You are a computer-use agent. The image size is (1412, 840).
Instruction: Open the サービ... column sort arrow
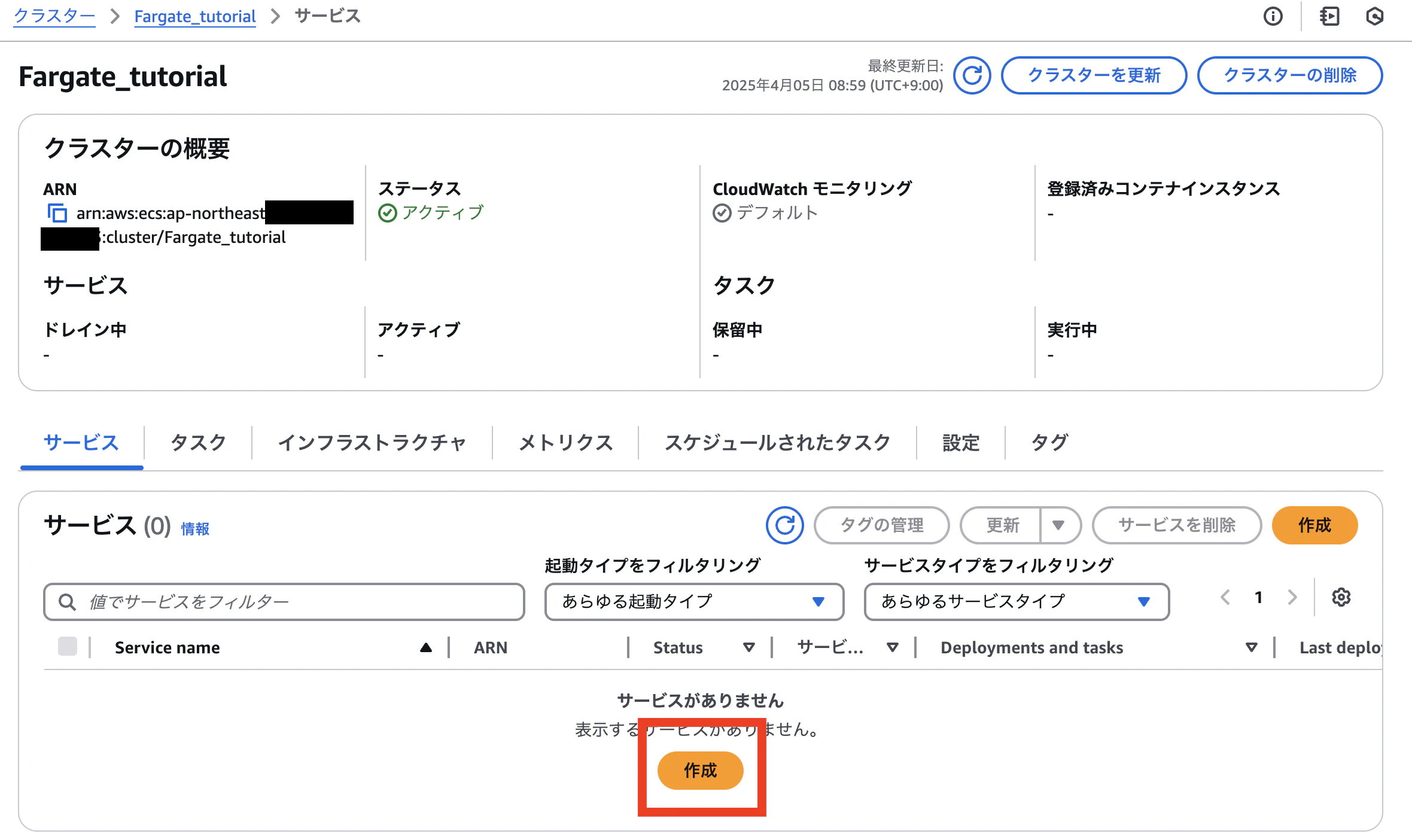coord(892,647)
